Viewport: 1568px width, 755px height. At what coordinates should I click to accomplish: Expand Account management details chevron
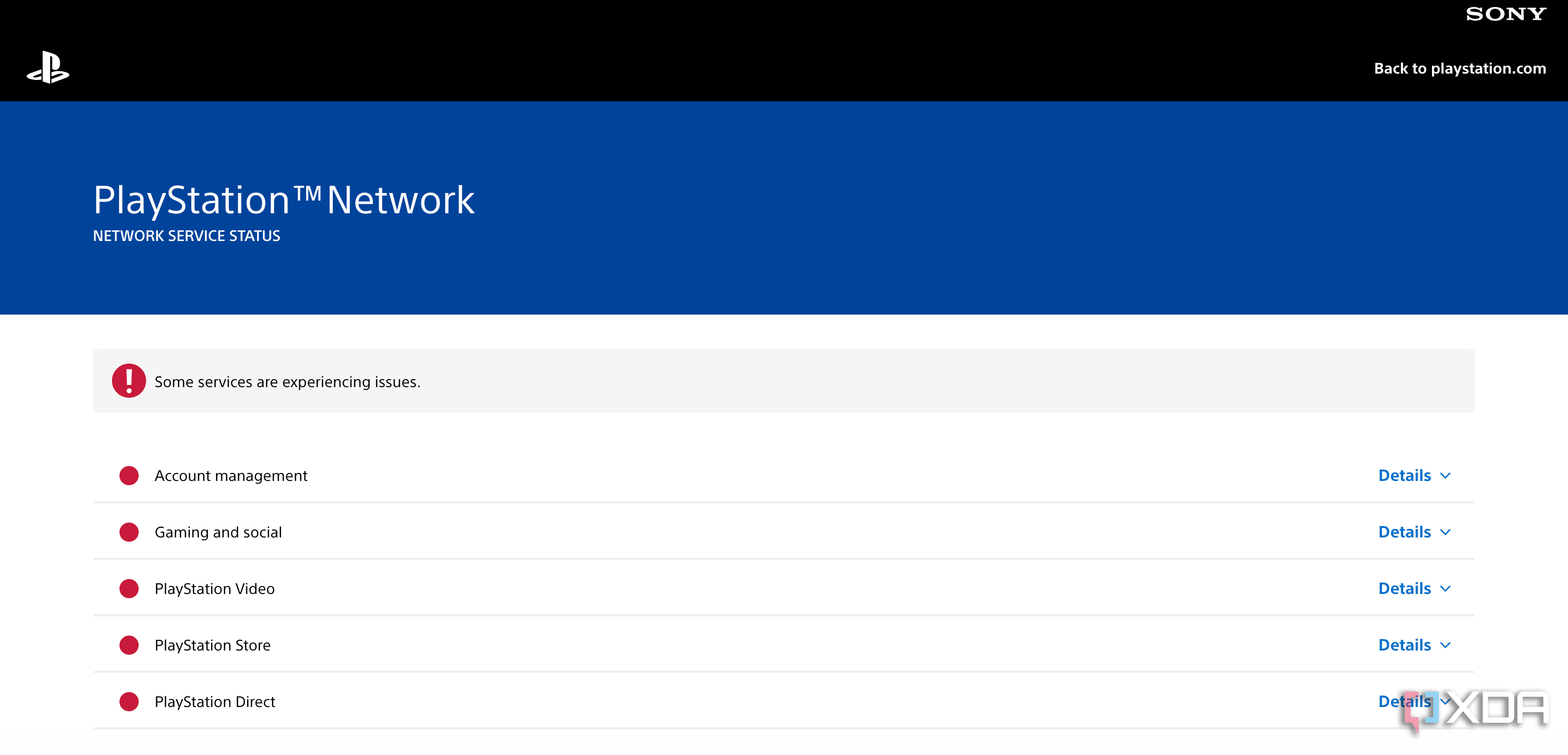[1446, 476]
